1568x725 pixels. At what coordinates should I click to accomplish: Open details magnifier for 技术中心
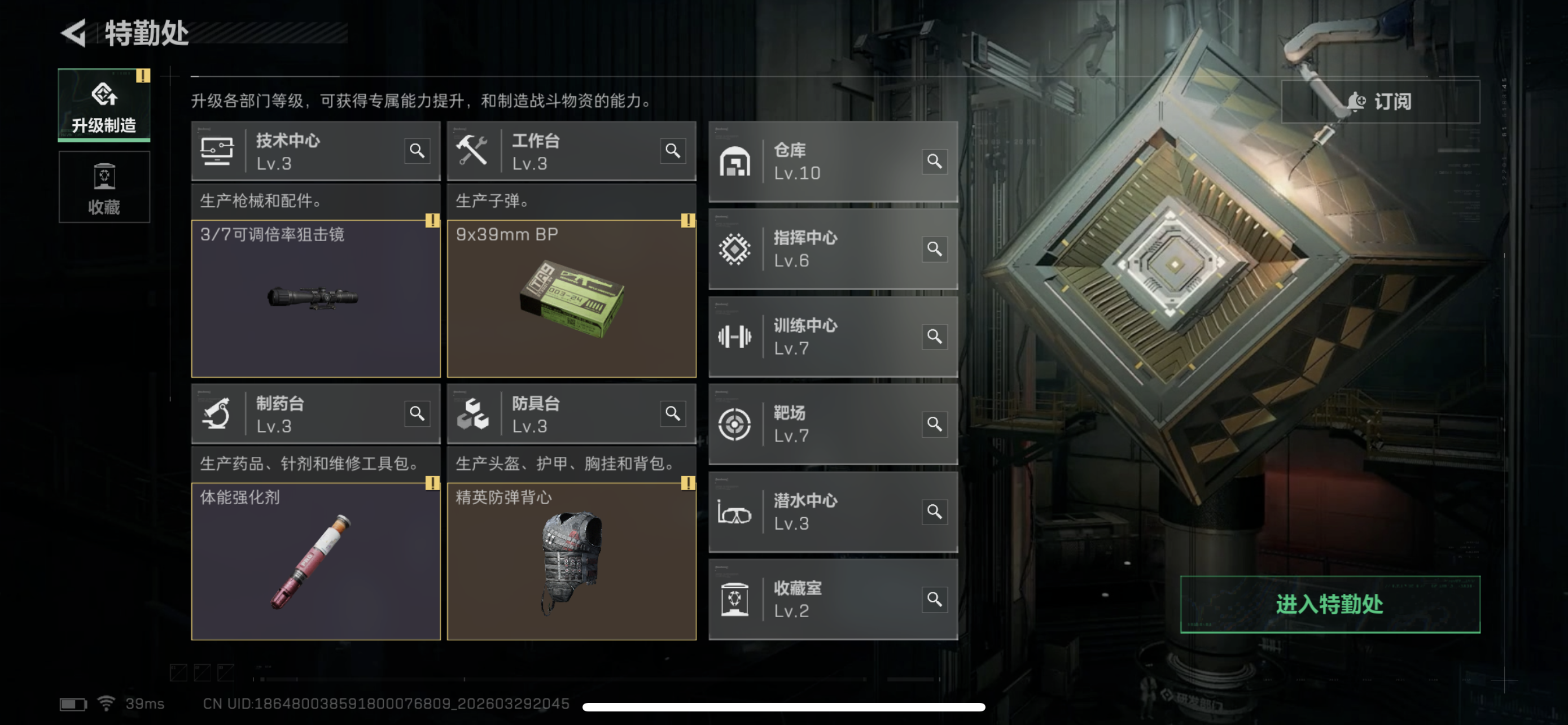click(417, 150)
